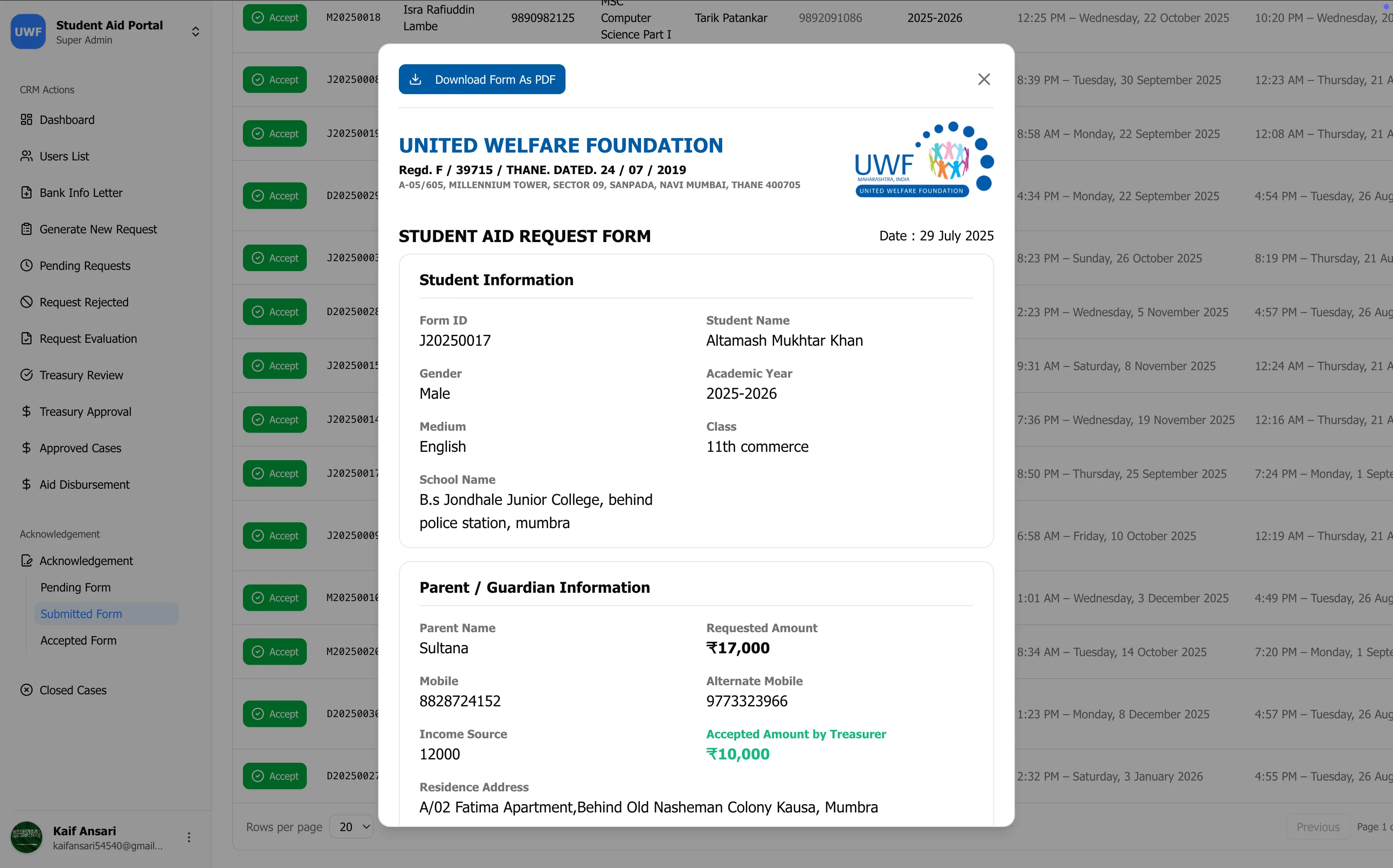Click the Form ID value J20250017
Screen dimensions: 1393x868
[455, 340]
